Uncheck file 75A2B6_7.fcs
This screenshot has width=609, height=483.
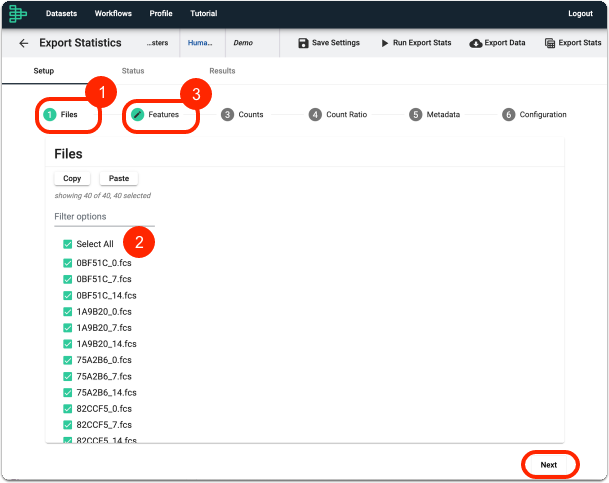tap(68, 377)
